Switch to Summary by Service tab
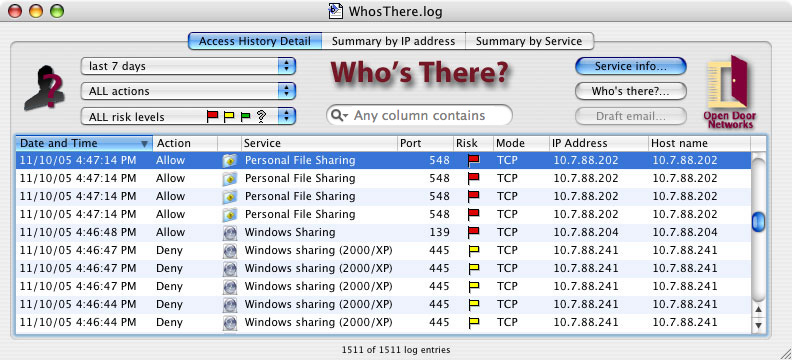This screenshot has height=360, width=792. tap(529, 41)
